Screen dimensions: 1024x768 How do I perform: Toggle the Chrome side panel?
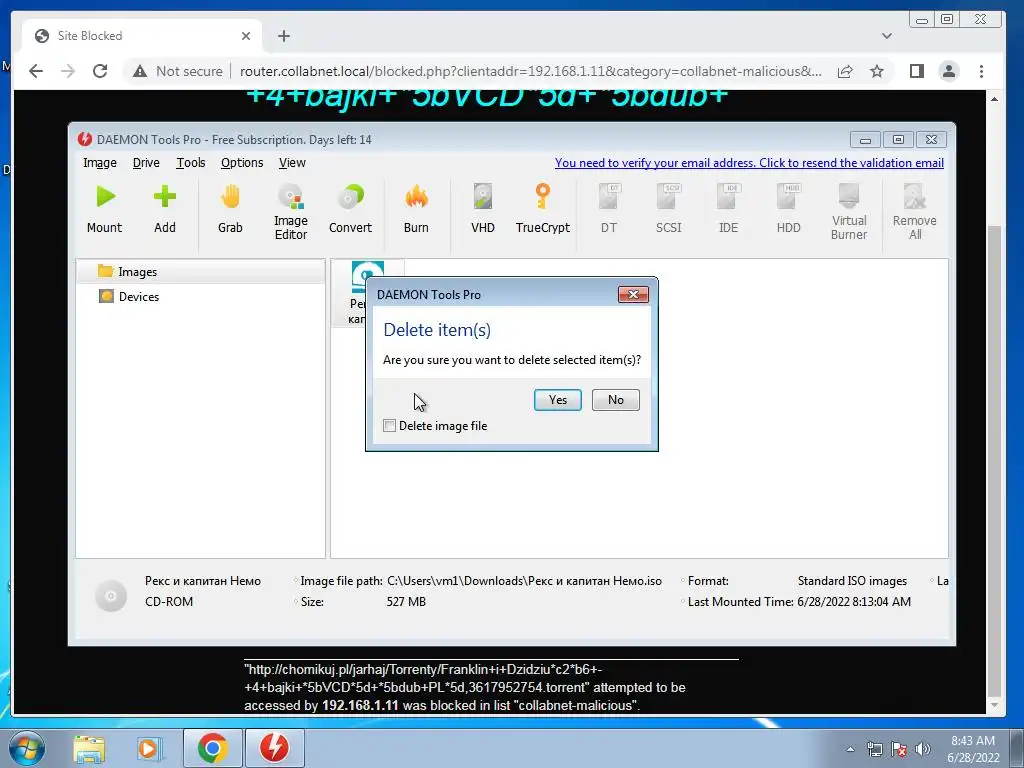pyautogui.click(x=917, y=71)
